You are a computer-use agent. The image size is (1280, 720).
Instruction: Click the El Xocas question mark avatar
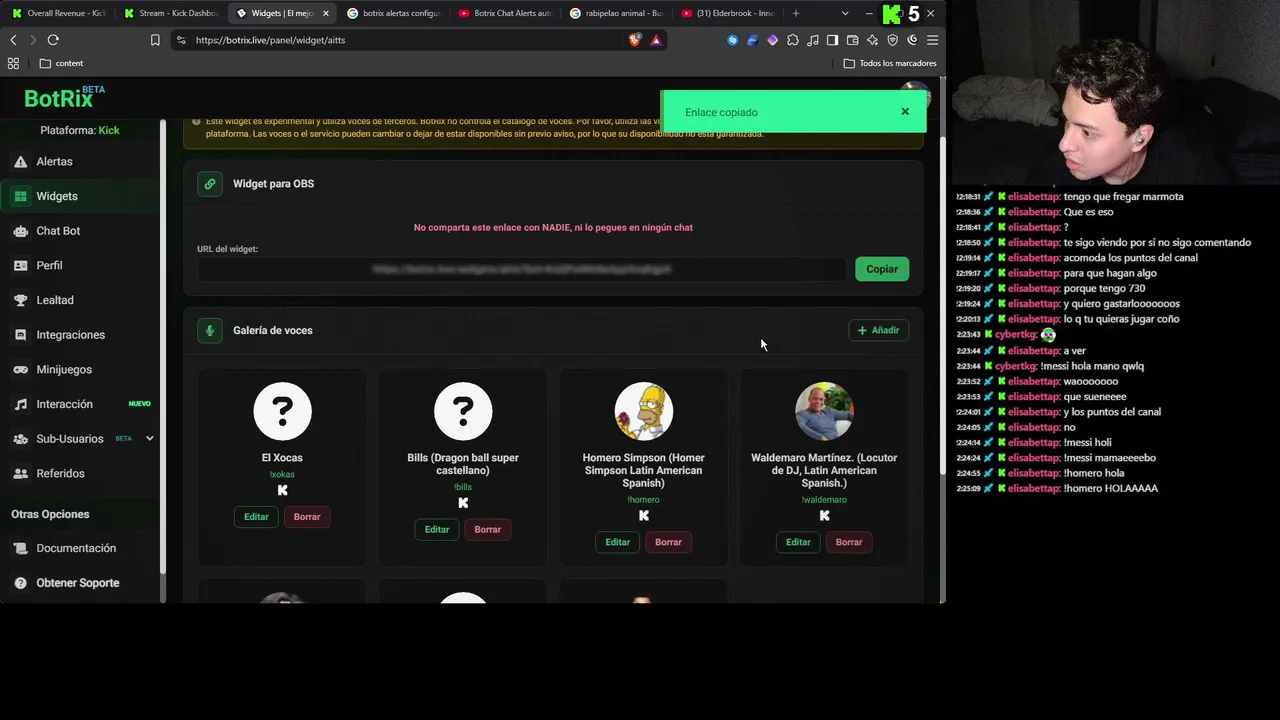coord(282,411)
